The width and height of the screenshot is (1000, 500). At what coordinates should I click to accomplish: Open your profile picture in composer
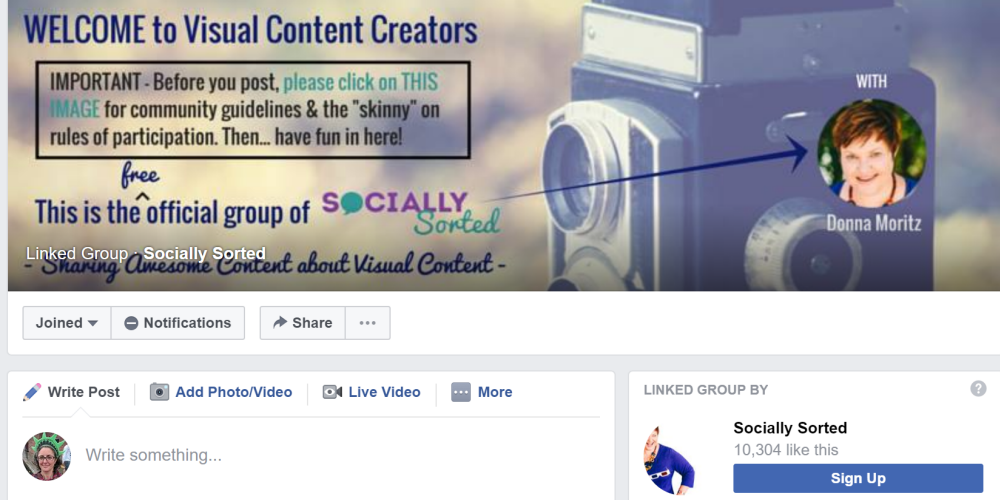47,456
